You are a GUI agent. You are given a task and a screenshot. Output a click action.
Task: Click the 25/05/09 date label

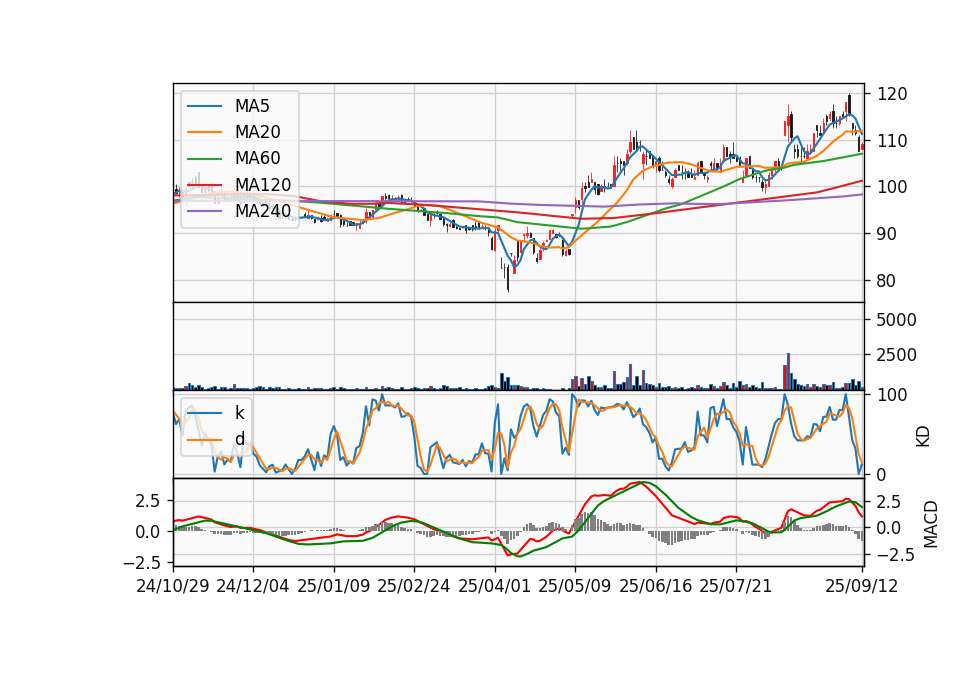click(x=575, y=586)
